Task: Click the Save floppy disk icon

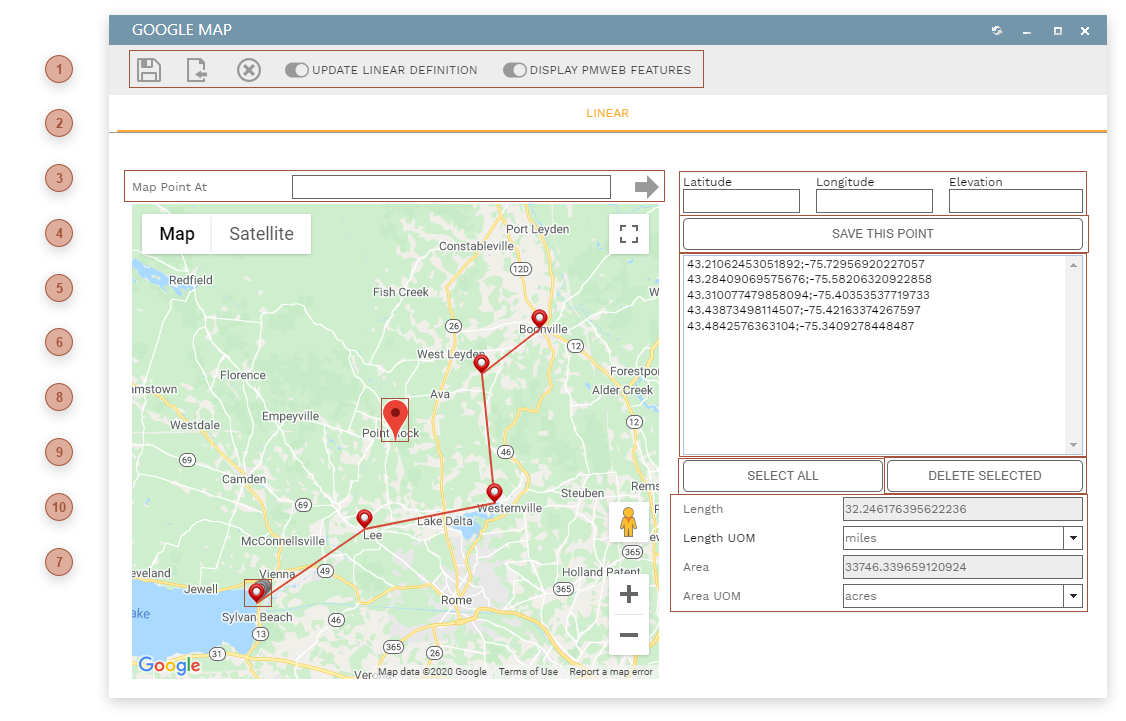Action: click(149, 70)
